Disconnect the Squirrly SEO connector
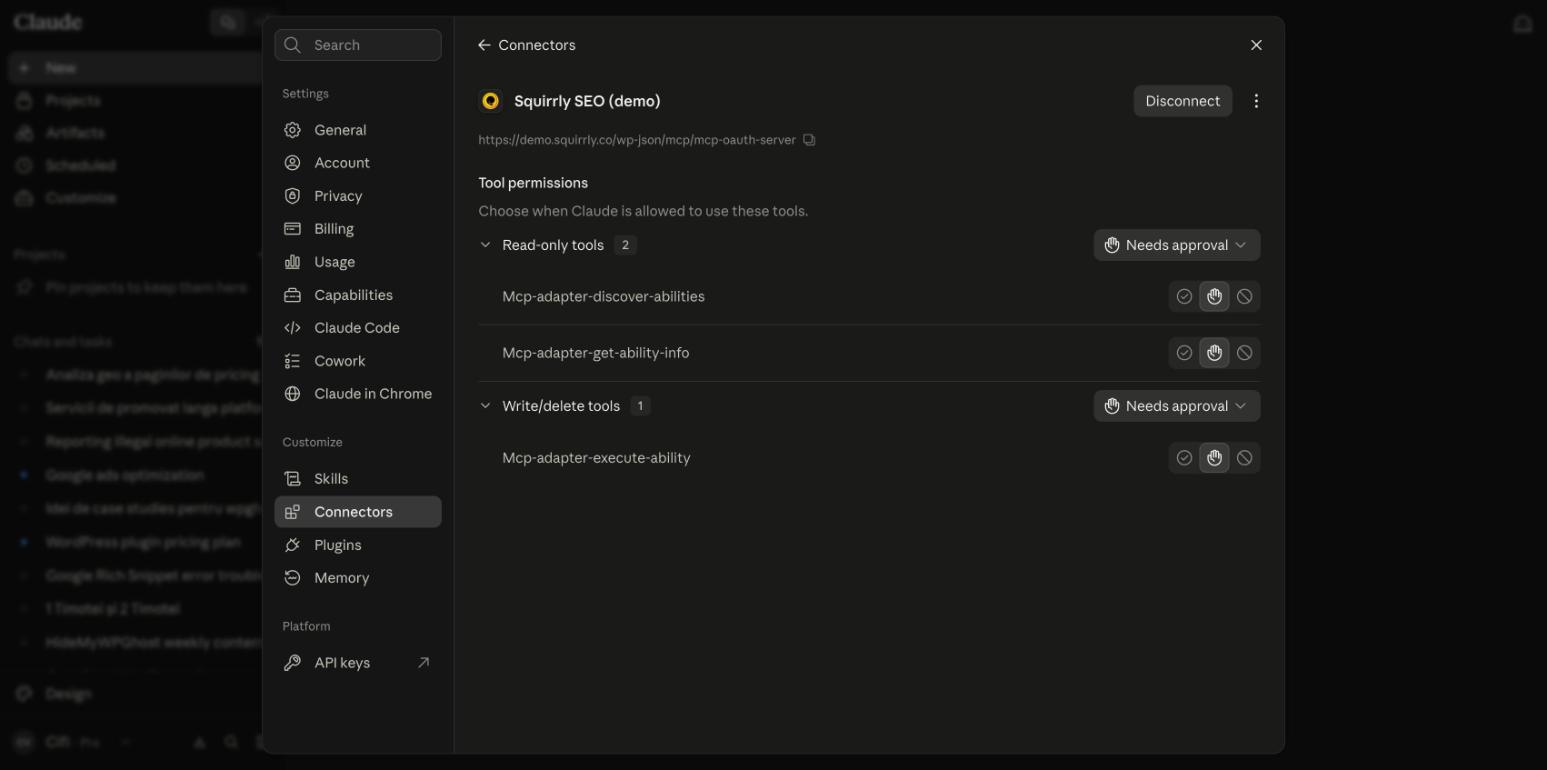 coord(1182,101)
